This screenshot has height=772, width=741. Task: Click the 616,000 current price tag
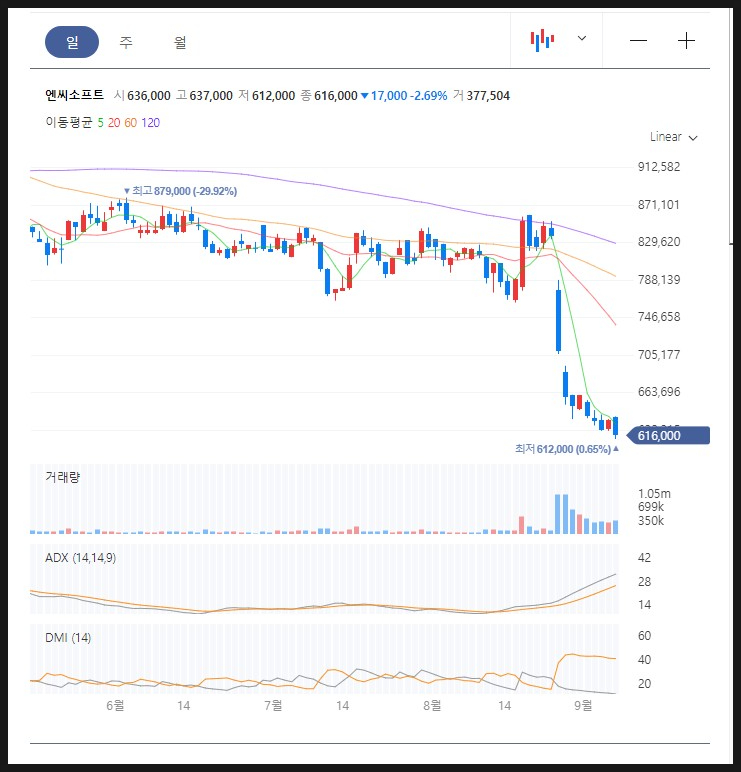tap(669, 436)
